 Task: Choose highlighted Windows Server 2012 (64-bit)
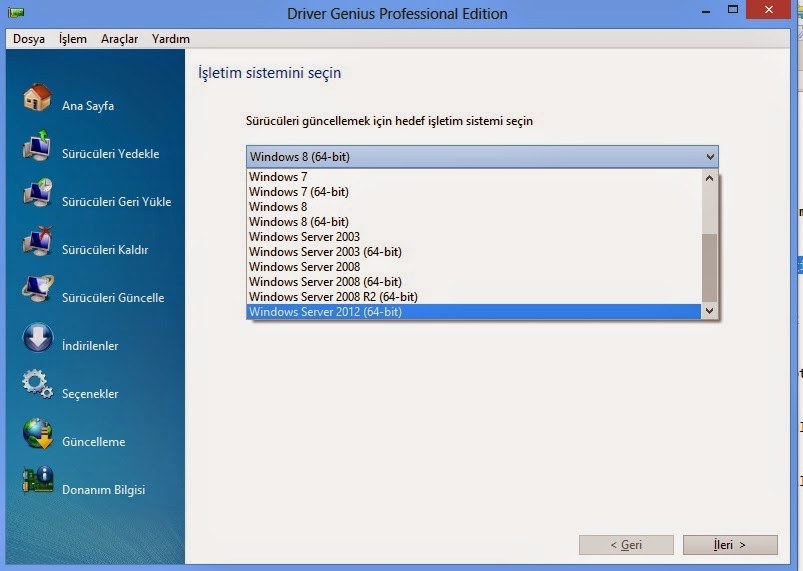click(474, 312)
